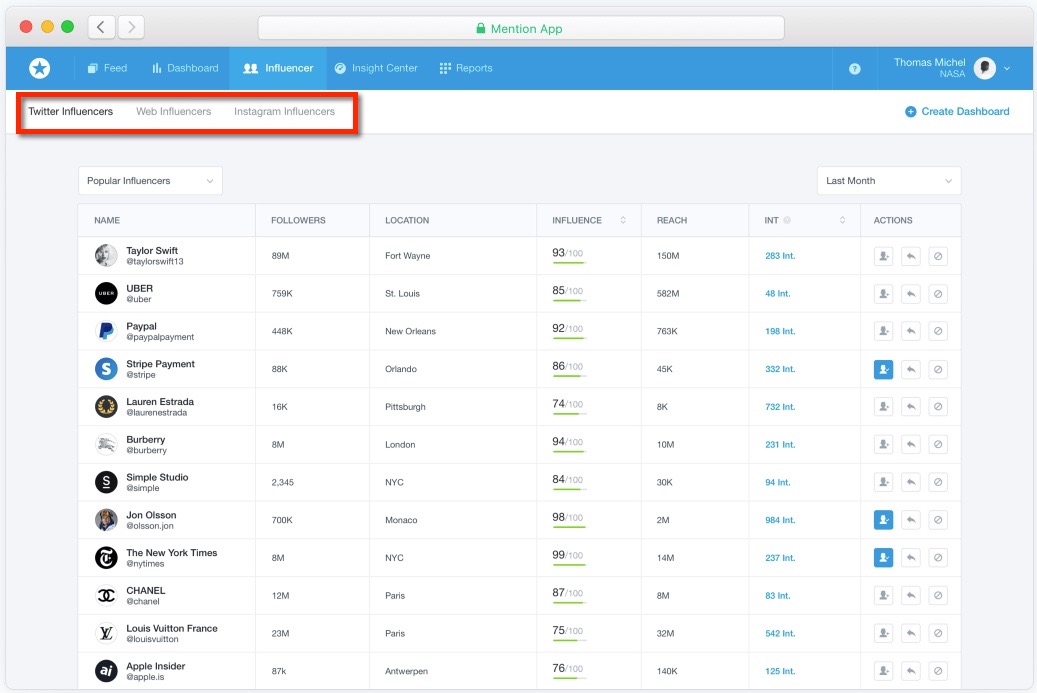The image size is (1037, 693).
Task: Follow Paypal with the add-user icon
Action: [884, 331]
